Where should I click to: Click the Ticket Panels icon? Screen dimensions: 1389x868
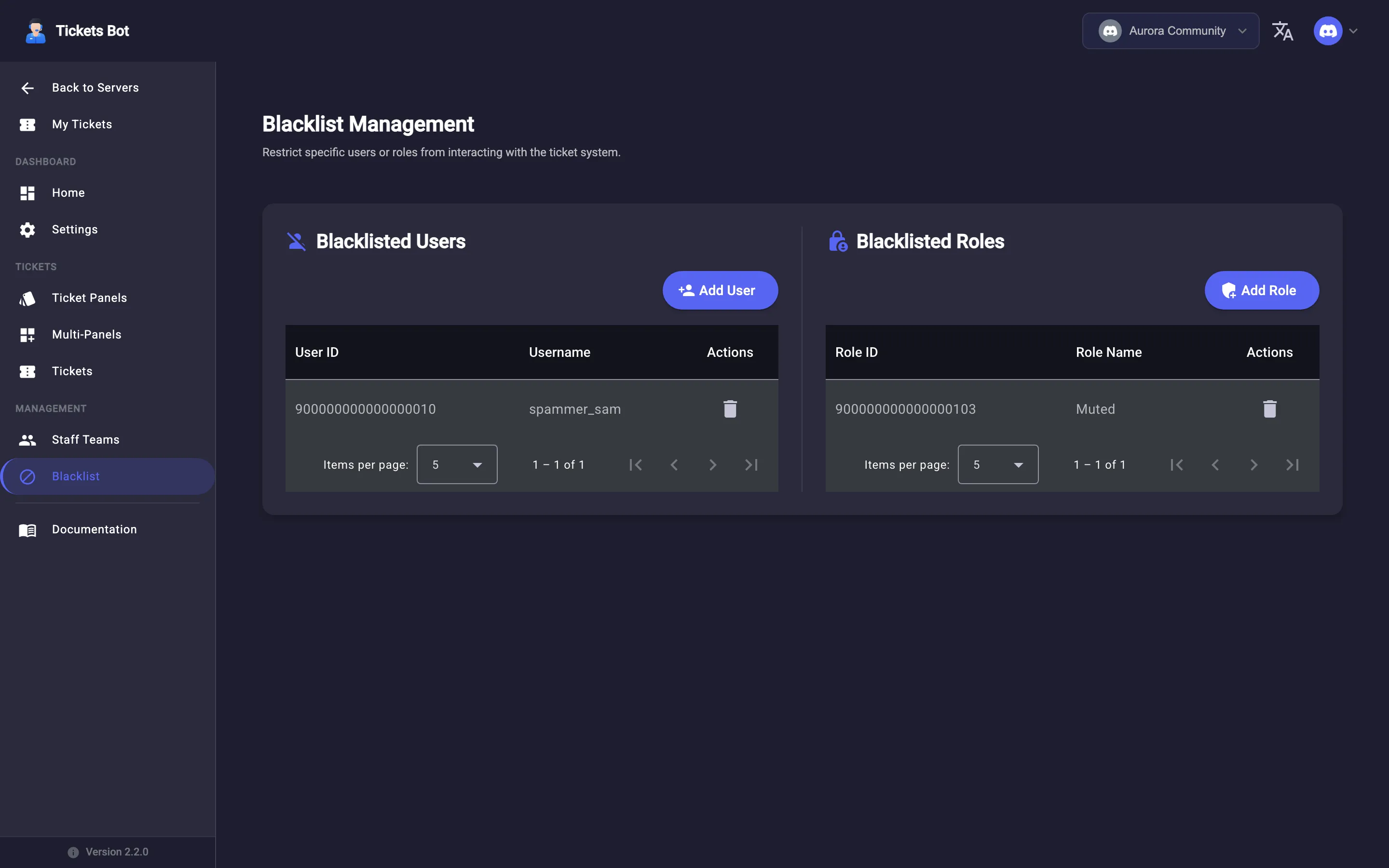[x=27, y=298]
